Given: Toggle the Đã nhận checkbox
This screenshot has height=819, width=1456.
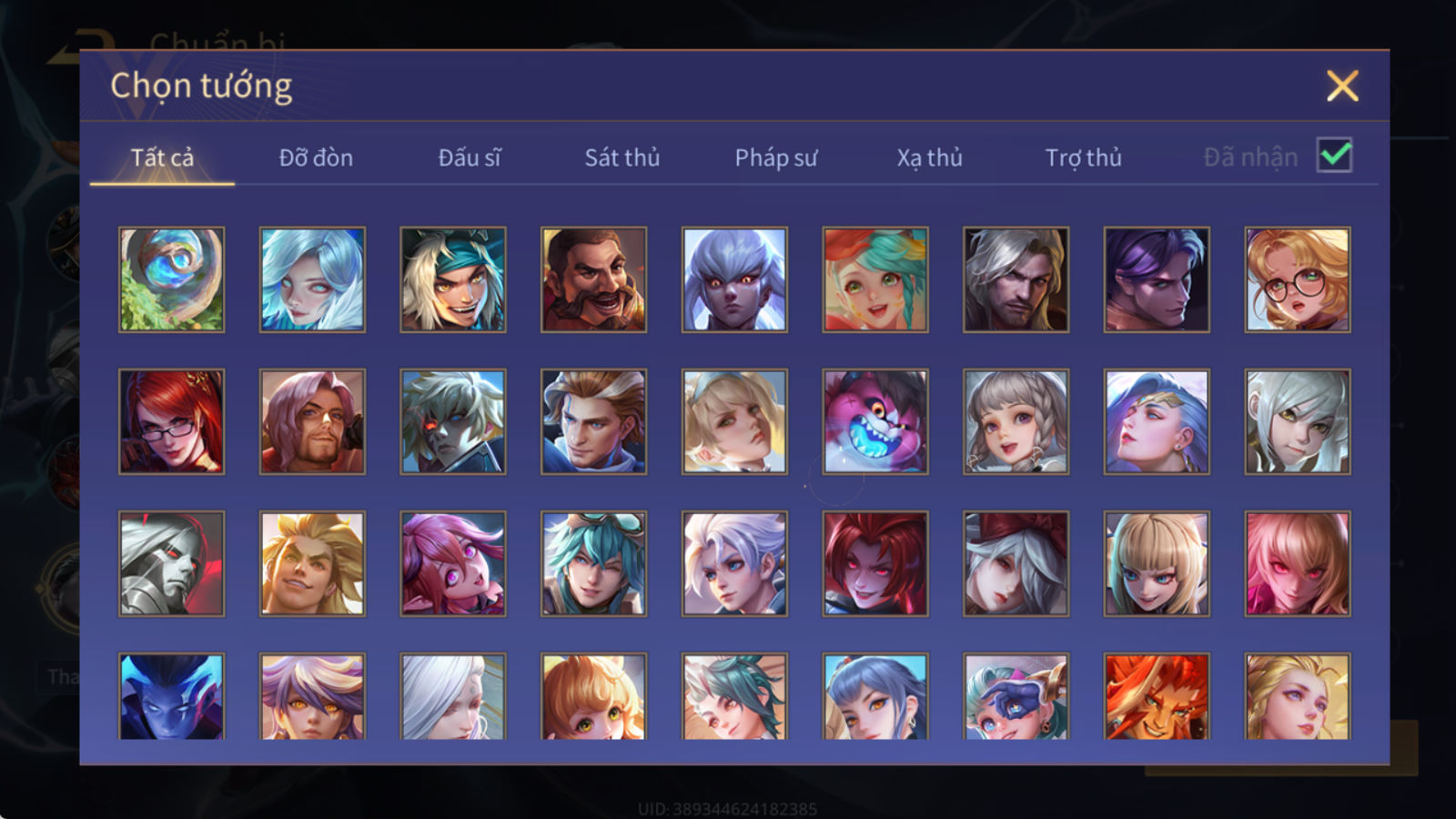Looking at the screenshot, I should [1334, 155].
